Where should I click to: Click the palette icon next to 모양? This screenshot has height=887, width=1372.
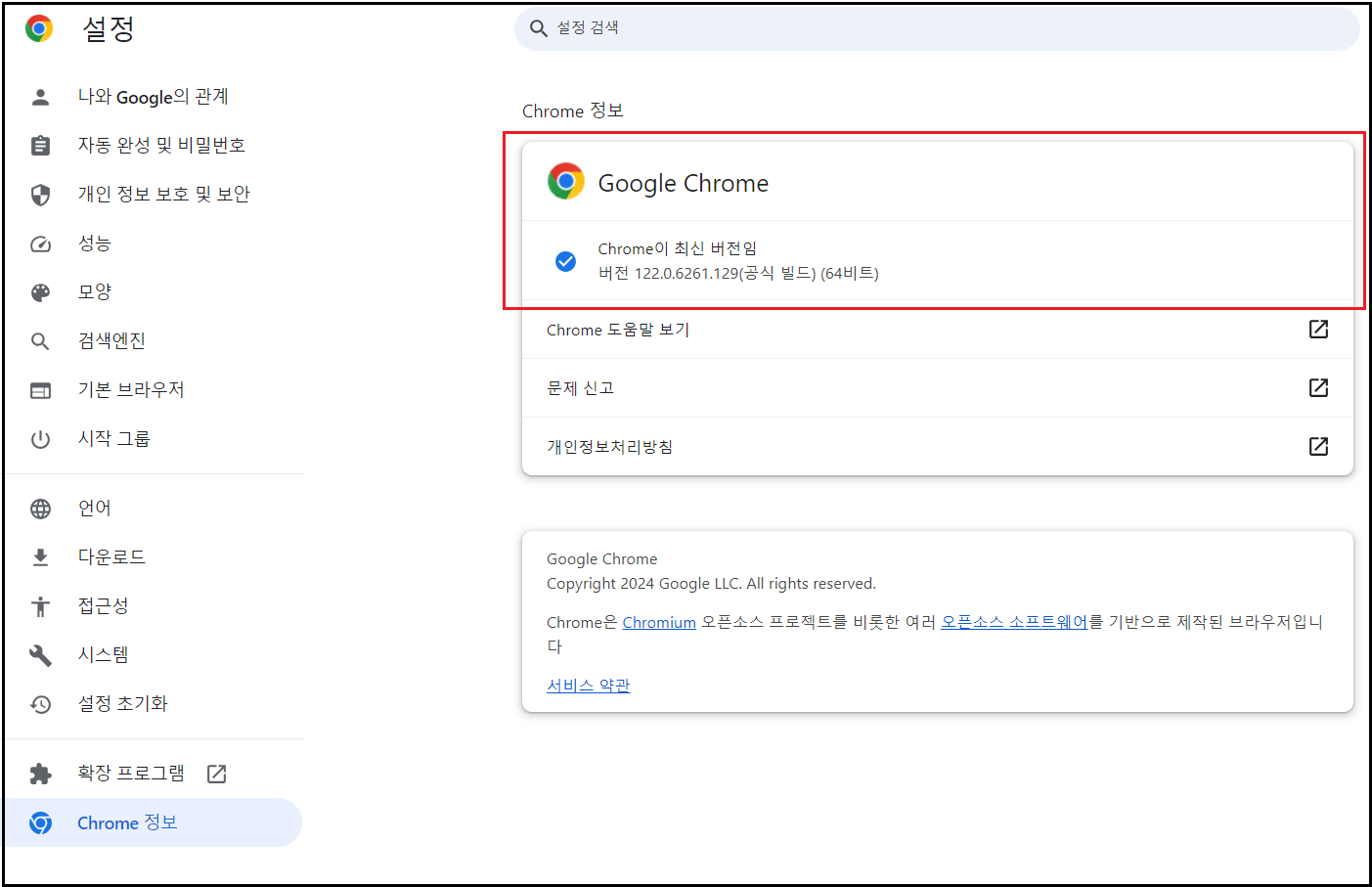[40, 290]
